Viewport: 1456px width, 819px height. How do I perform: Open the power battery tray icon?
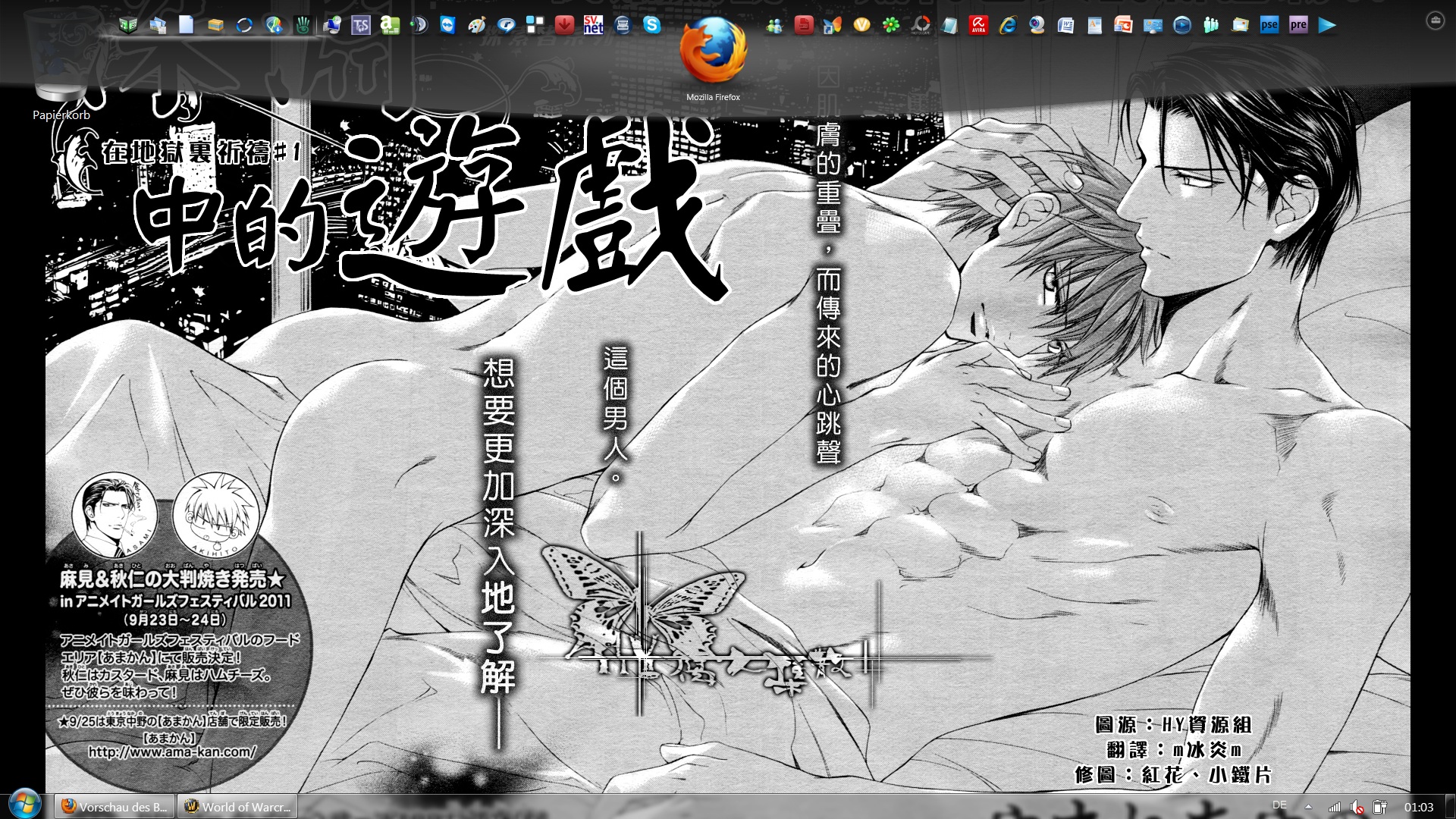click(x=1380, y=807)
